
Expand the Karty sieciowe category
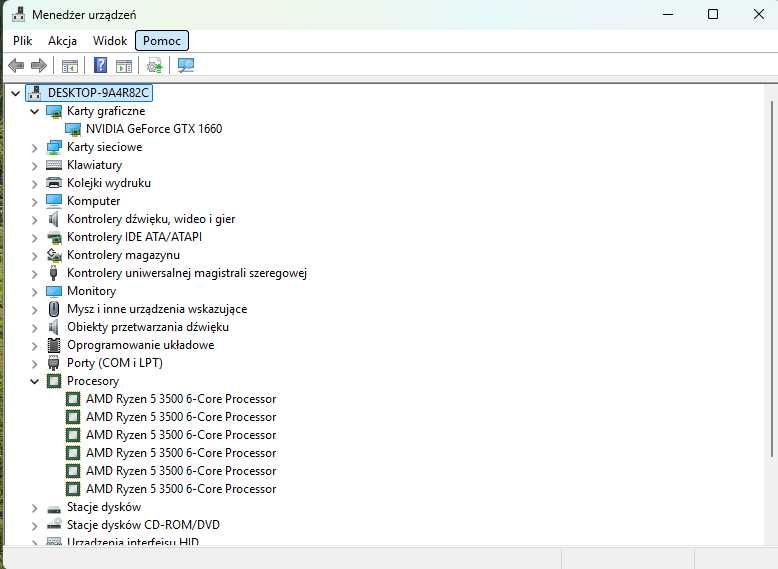click(34, 148)
